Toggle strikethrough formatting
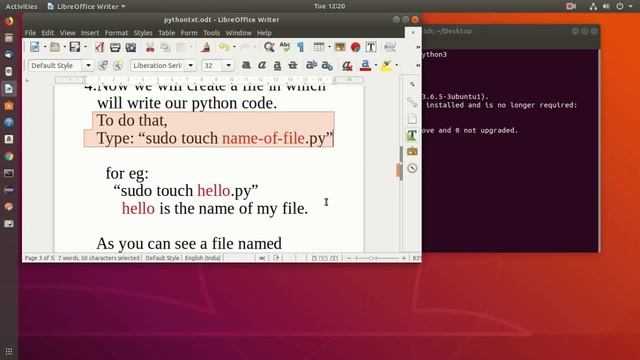This screenshot has width=640, height=360. click(x=293, y=65)
